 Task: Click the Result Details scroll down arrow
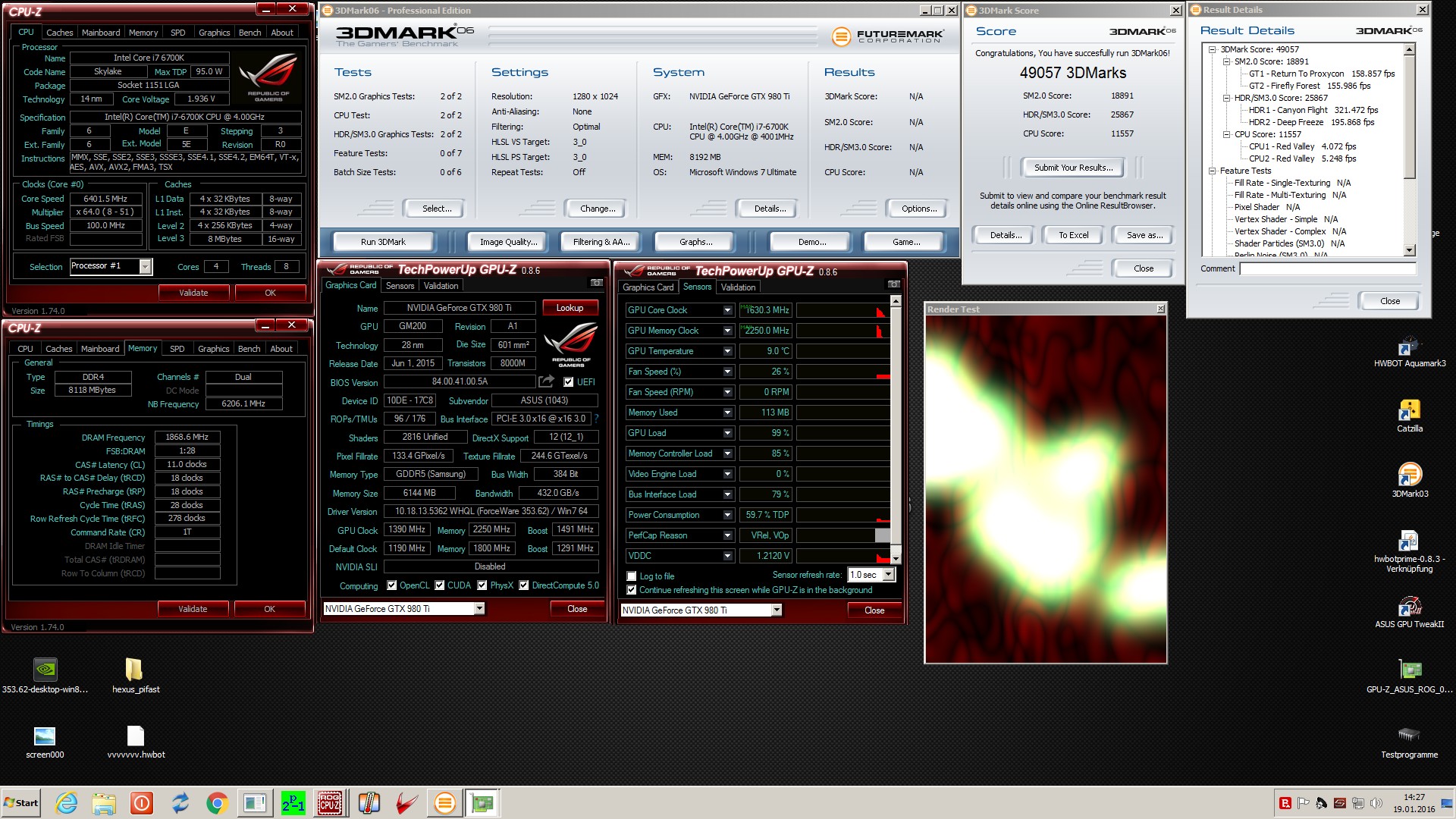[1409, 250]
